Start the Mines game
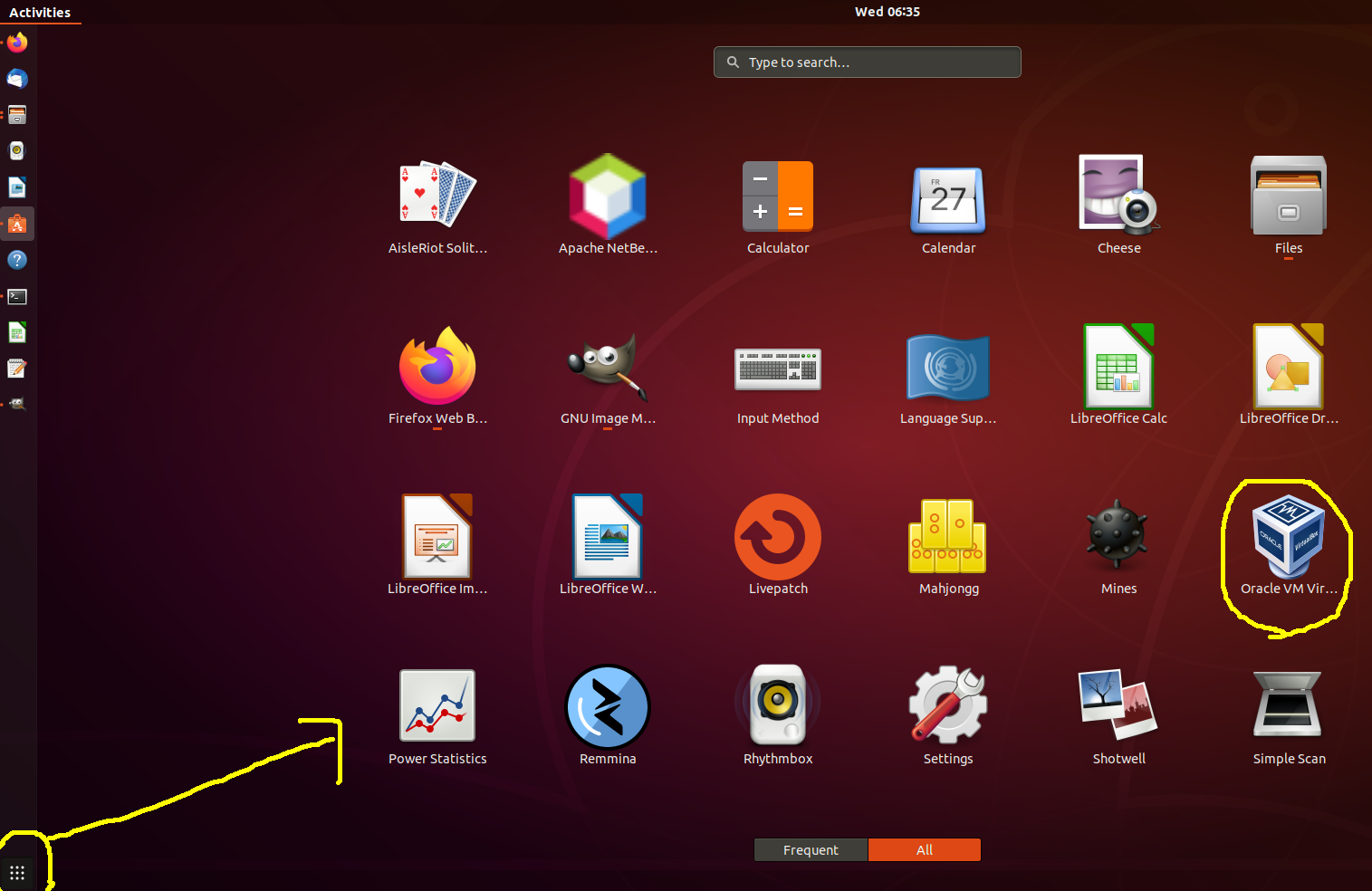The height and width of the screenshot is (891, 1372). tap(1118, 546)
